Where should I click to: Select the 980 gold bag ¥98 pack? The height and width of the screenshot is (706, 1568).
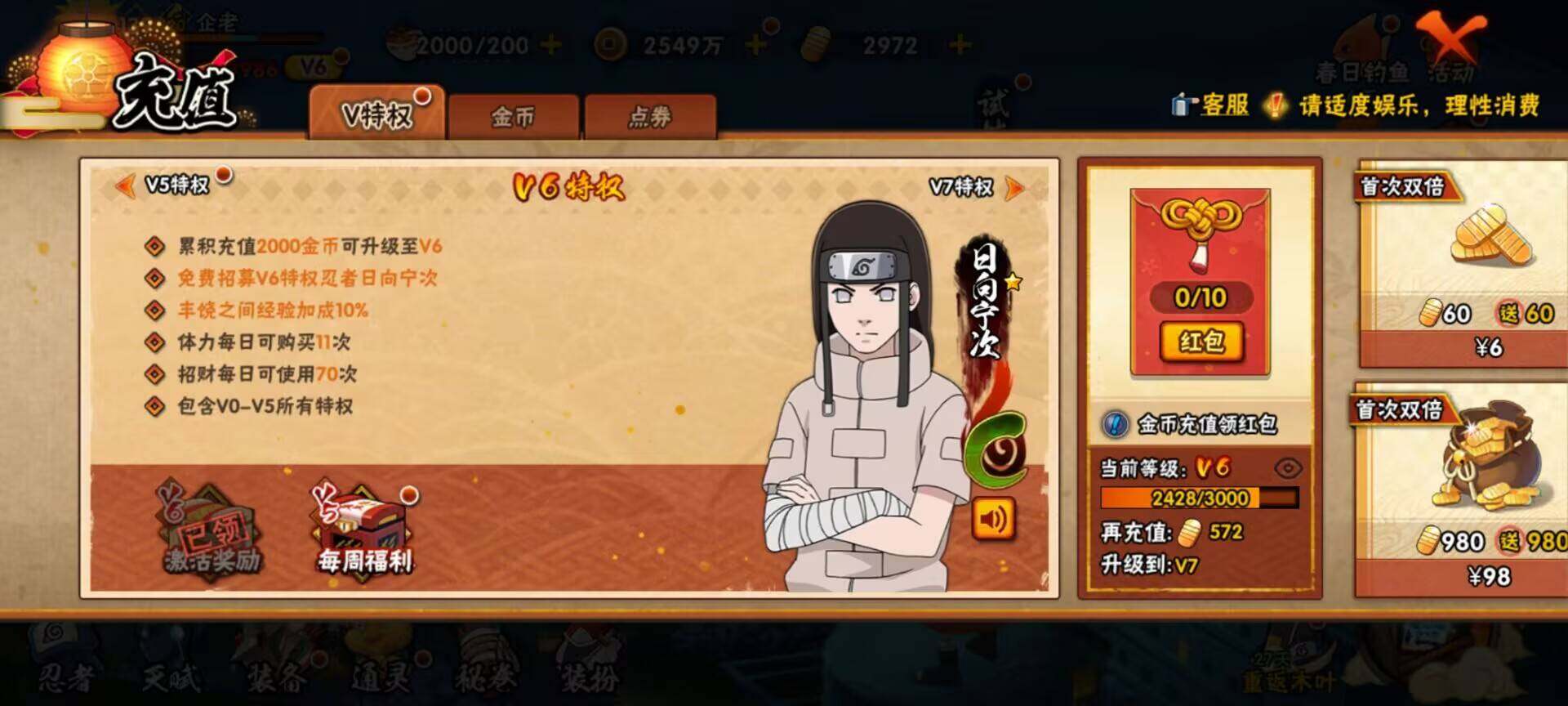tap(1462, 490)
